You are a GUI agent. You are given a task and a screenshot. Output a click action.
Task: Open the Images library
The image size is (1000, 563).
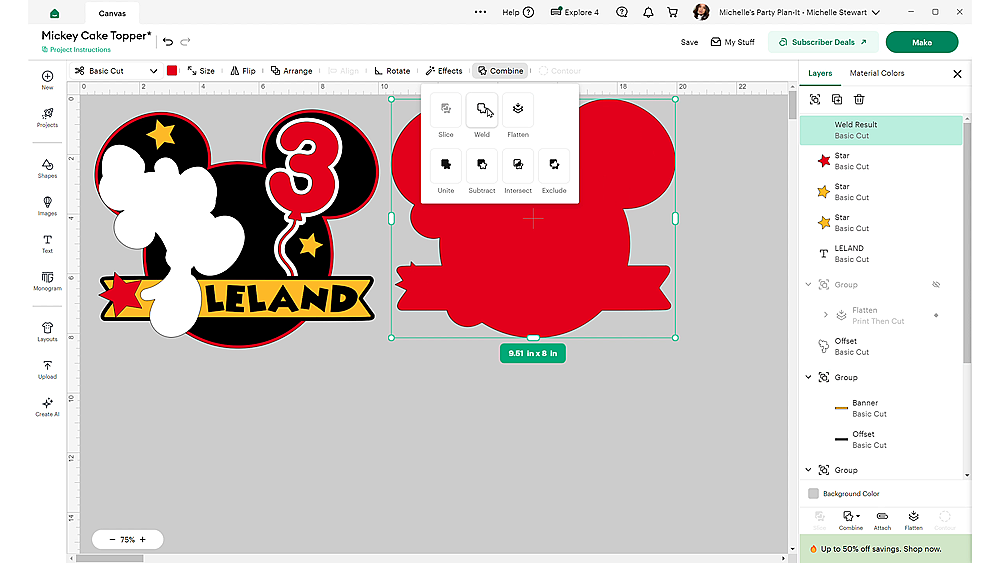tap(47, 206)
